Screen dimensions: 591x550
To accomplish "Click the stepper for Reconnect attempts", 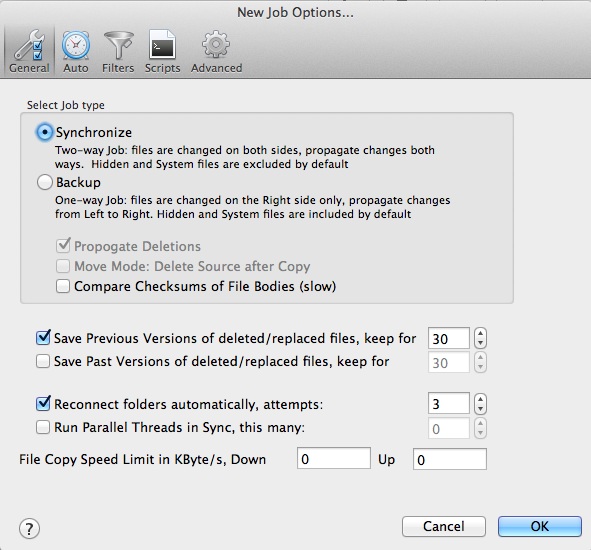I will tap(480, 404).
